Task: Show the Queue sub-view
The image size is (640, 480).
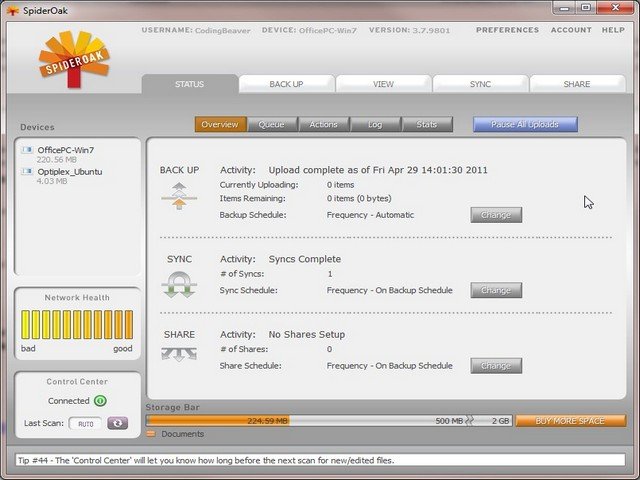Action: tap(271, 125)
